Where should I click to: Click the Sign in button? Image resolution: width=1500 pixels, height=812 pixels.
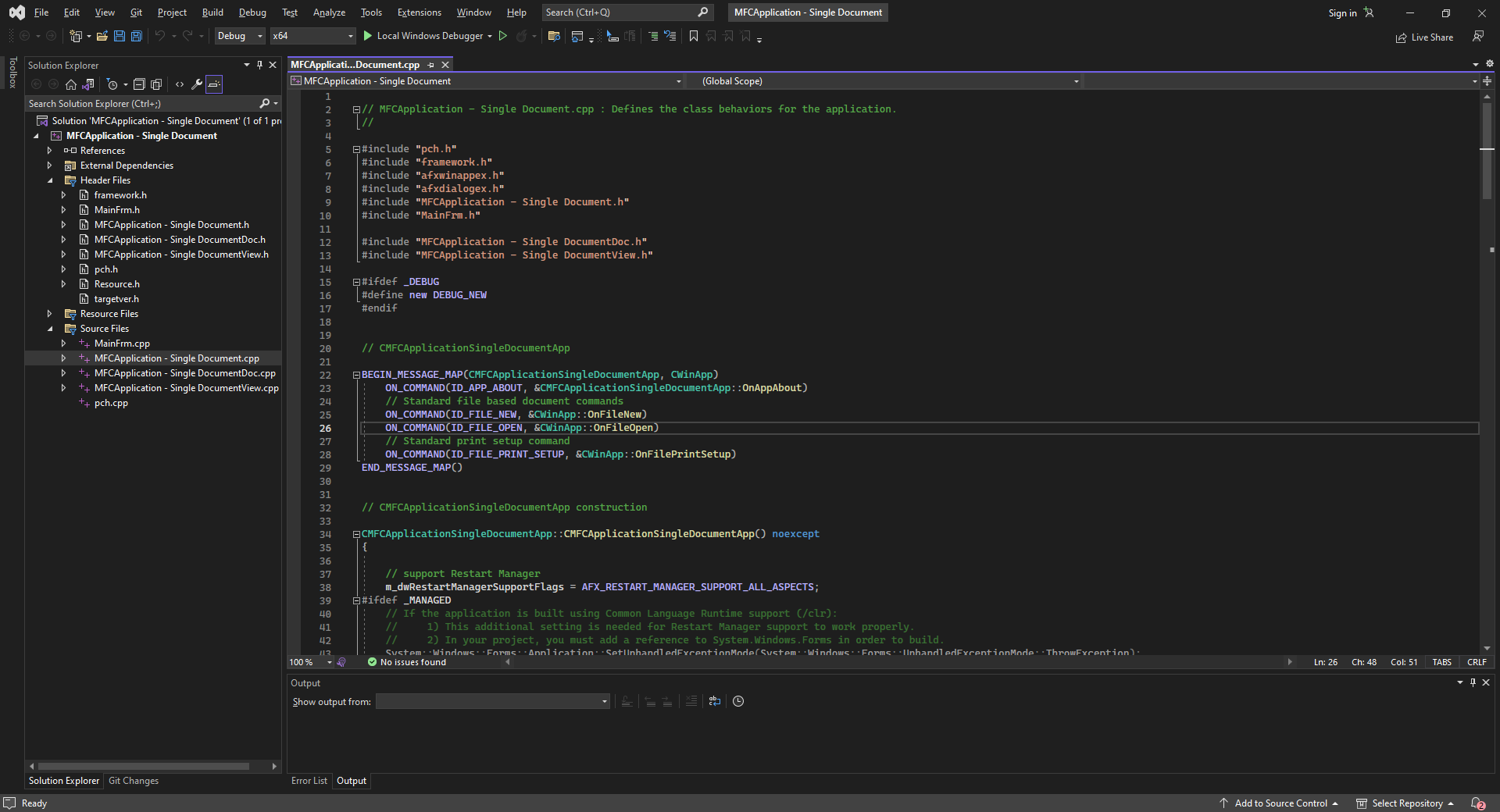pos(1351,12)
